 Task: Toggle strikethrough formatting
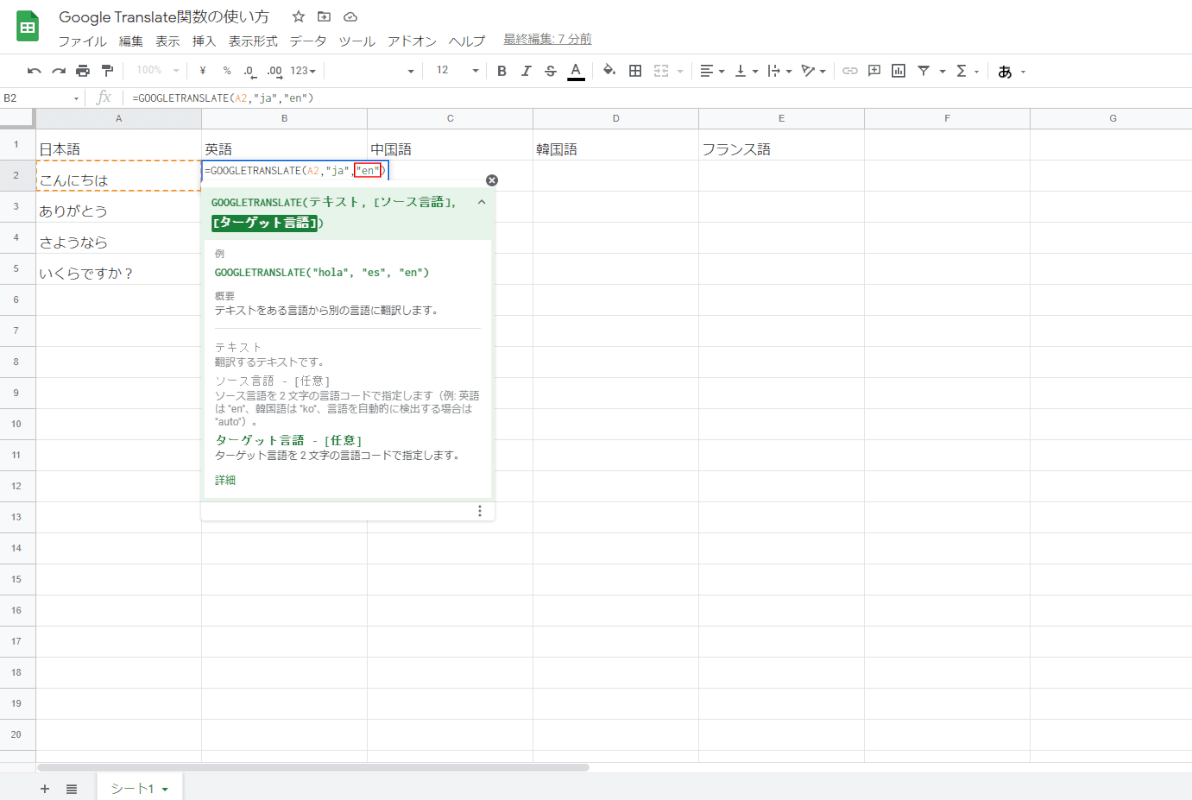[x=550, y=71]
